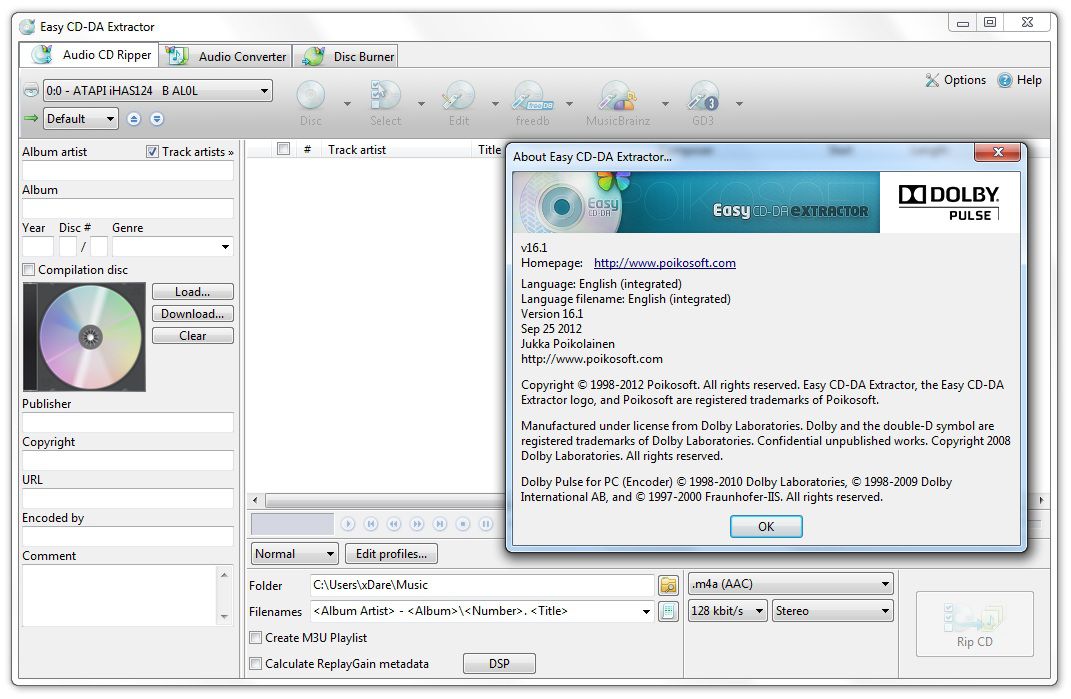Click the previous track playback button

pyautogui.click(x=371, y=524)
